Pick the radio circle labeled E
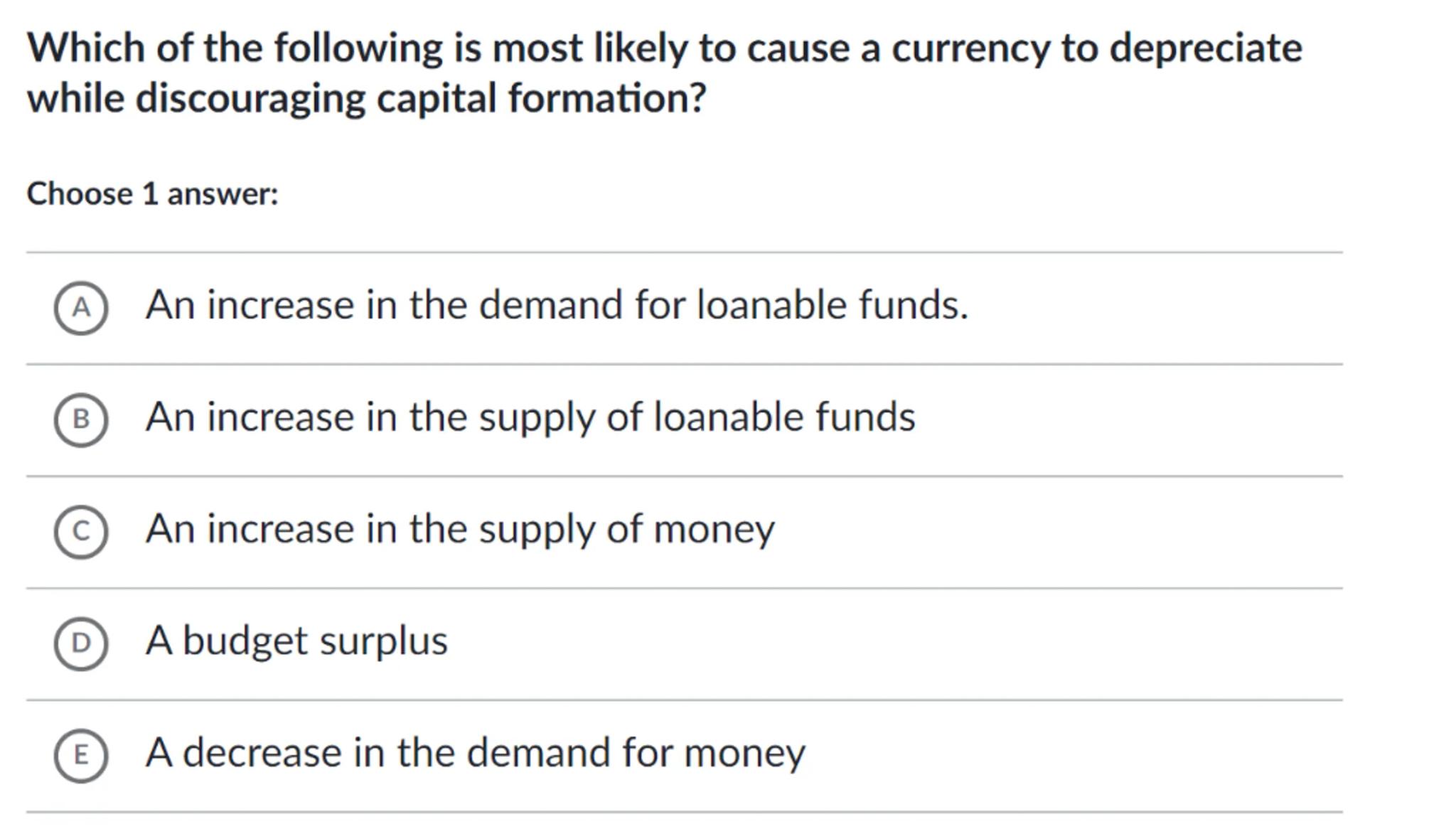1456x829 pixels. pos(81,755)
